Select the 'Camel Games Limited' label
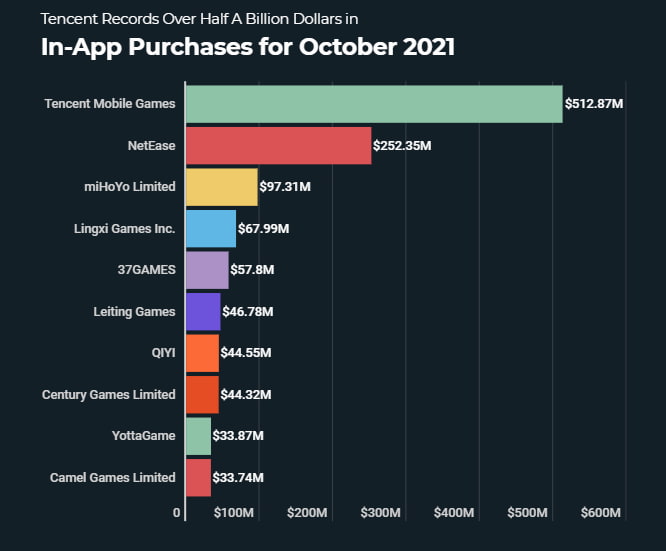Image resolution: width=666 pixels, height=551 pixels. [x=113, y=478]
